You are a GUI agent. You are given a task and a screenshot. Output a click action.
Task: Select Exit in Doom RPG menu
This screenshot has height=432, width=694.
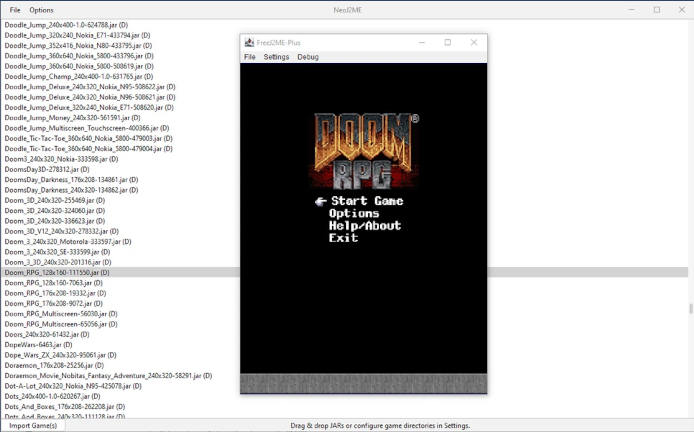pos(343,238)
